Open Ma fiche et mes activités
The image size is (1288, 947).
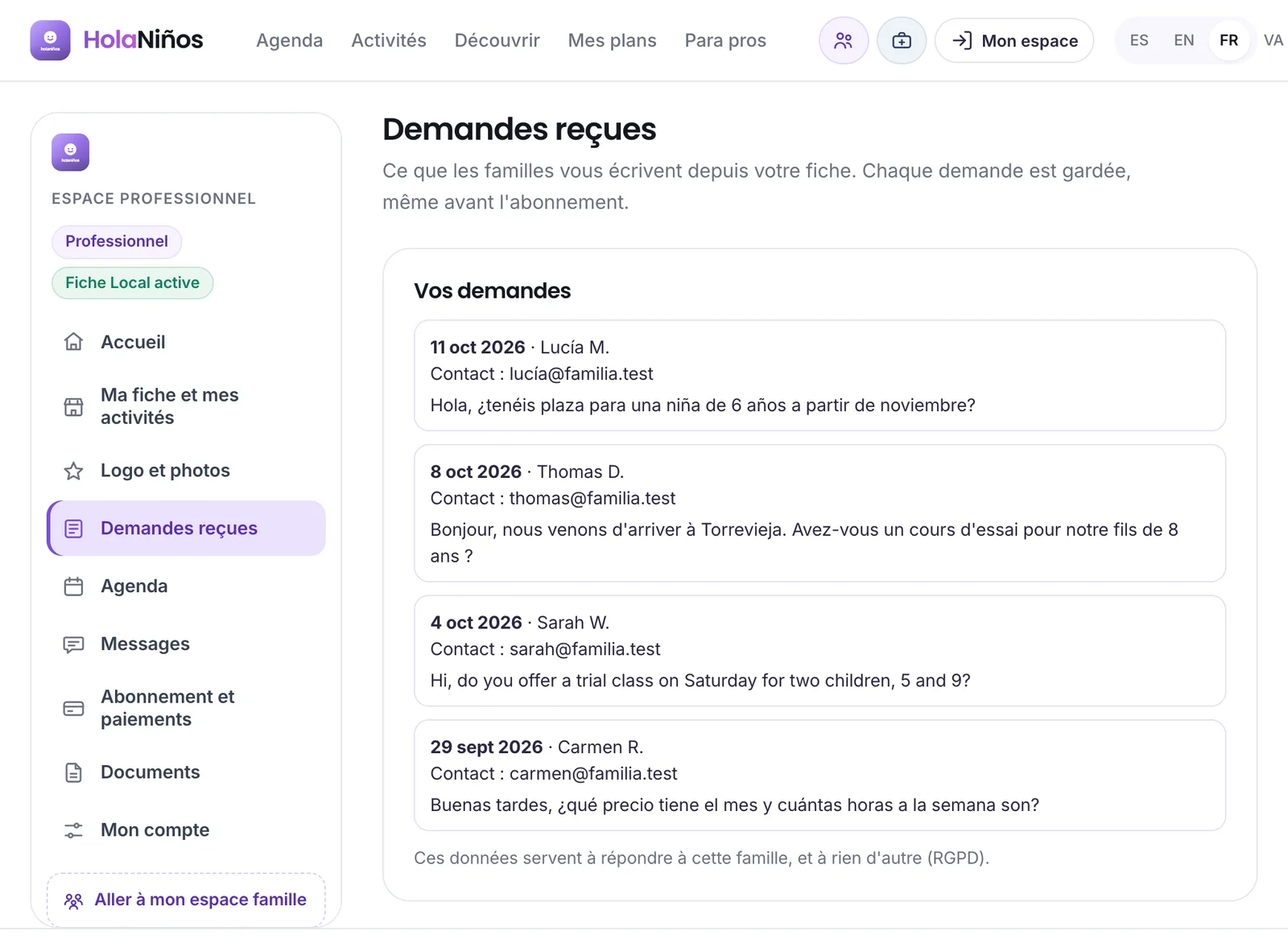pos(186,406)
